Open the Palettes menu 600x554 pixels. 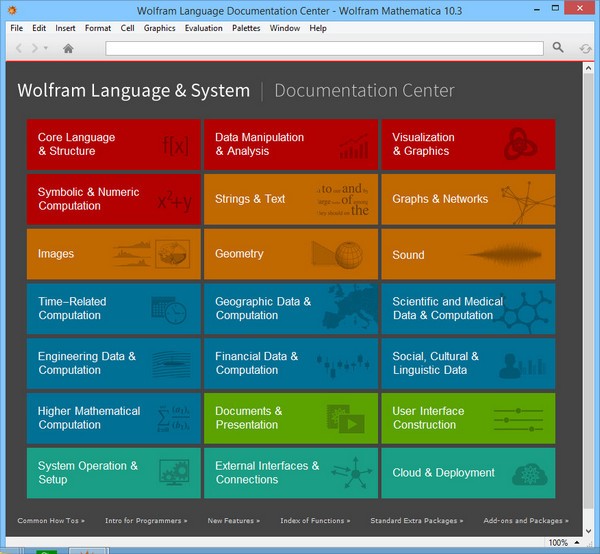[x=246, y=28]
